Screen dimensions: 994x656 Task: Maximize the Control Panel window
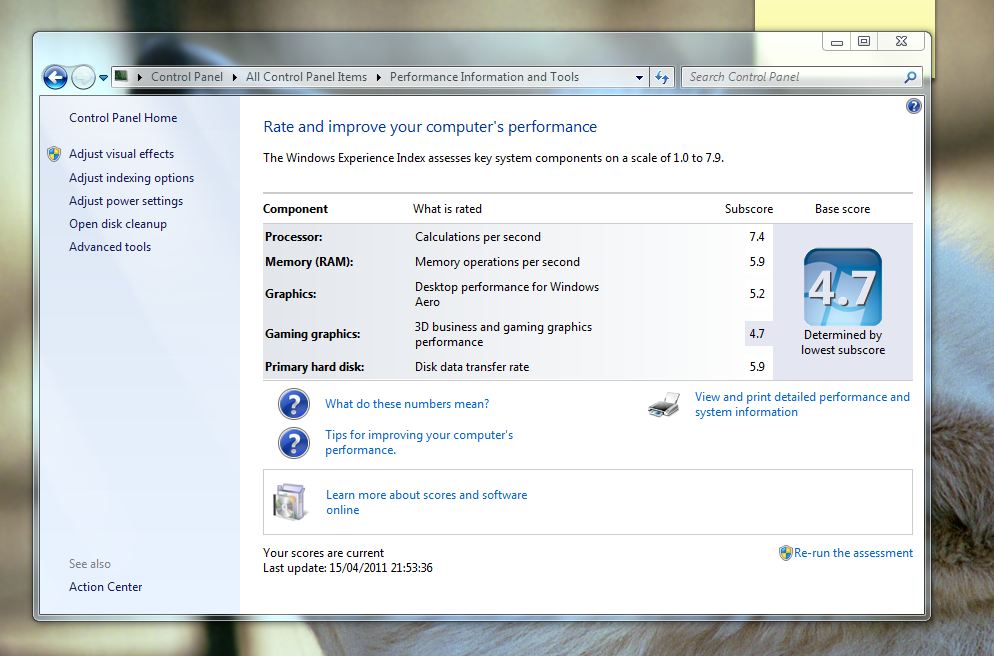[x=863, y=42]
